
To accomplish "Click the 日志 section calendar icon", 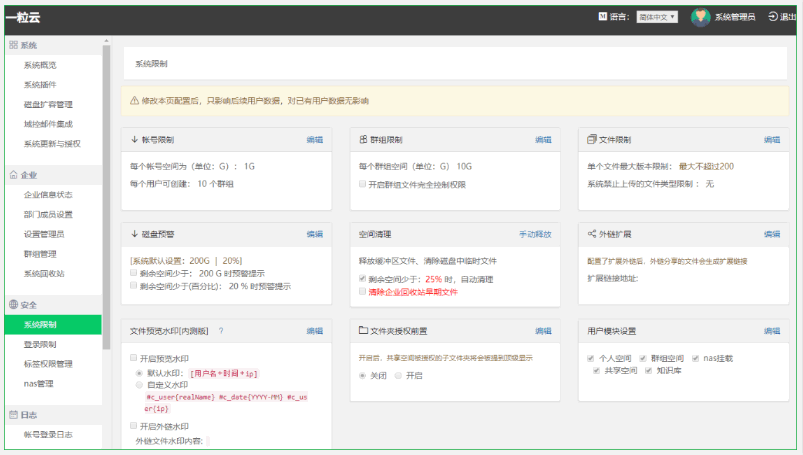I will point(13,415).
